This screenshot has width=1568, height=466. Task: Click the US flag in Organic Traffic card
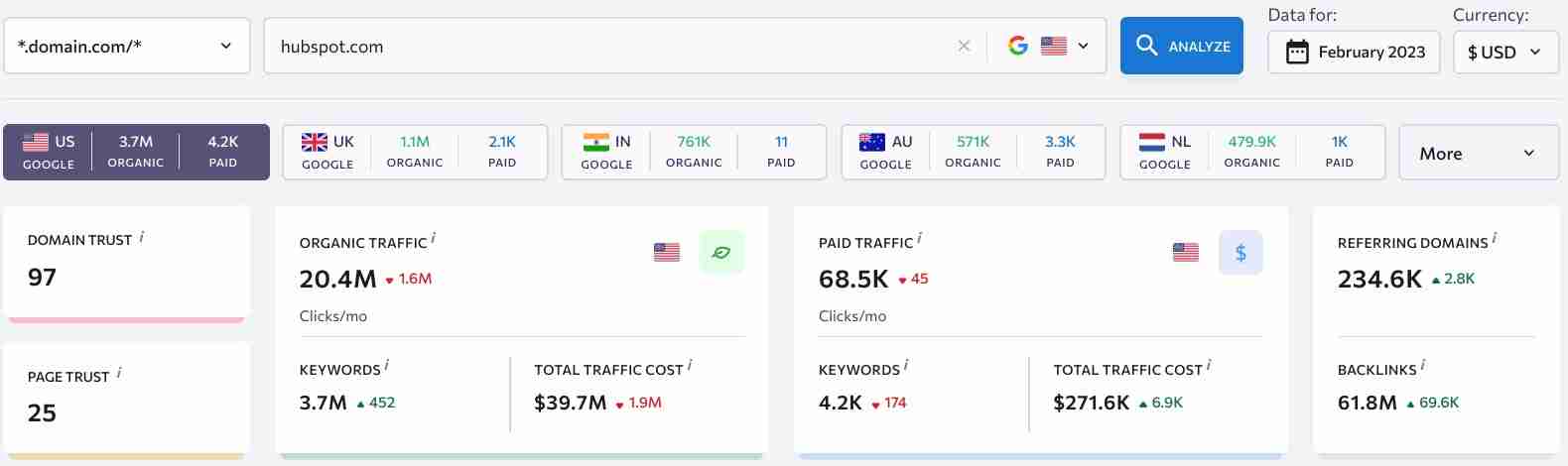667,253
